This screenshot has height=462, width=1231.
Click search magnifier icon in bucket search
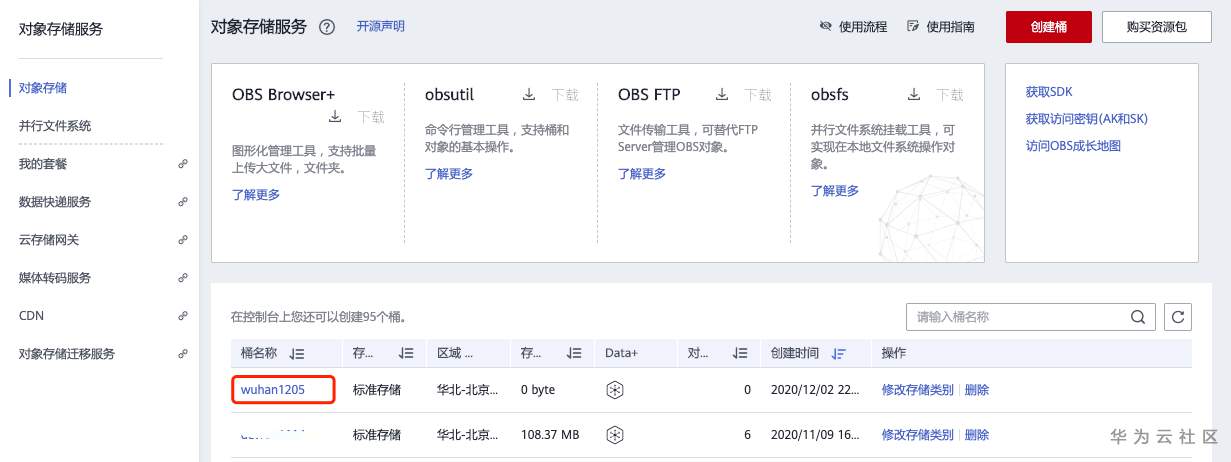coord(1138,317)
